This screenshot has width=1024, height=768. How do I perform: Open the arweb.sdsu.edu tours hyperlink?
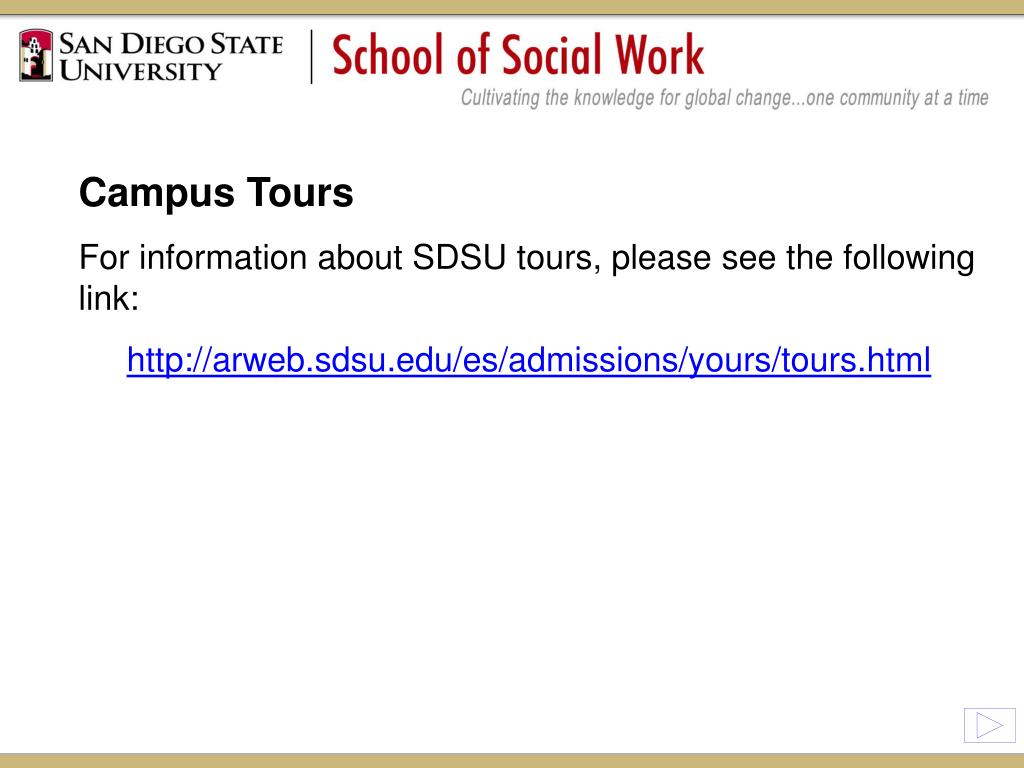pyautogui.click(x=528, y=360)
